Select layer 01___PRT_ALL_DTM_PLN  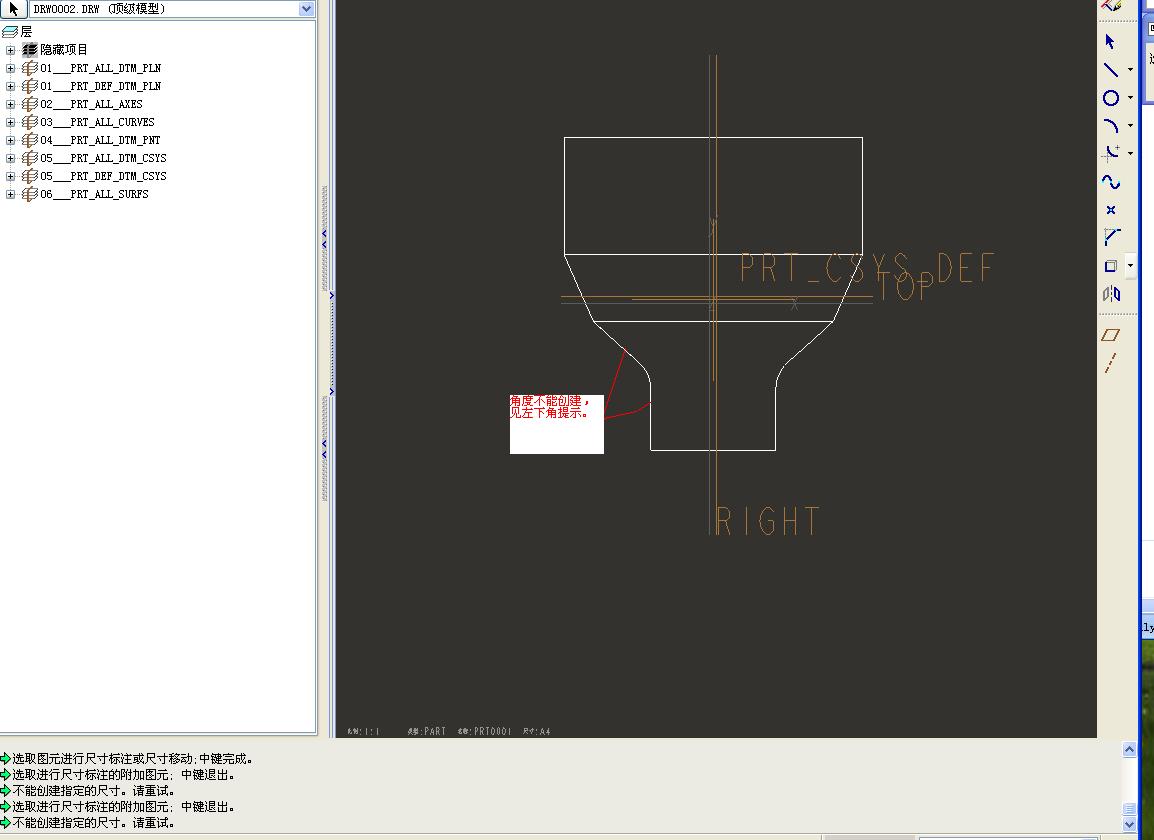coord(101,68)
